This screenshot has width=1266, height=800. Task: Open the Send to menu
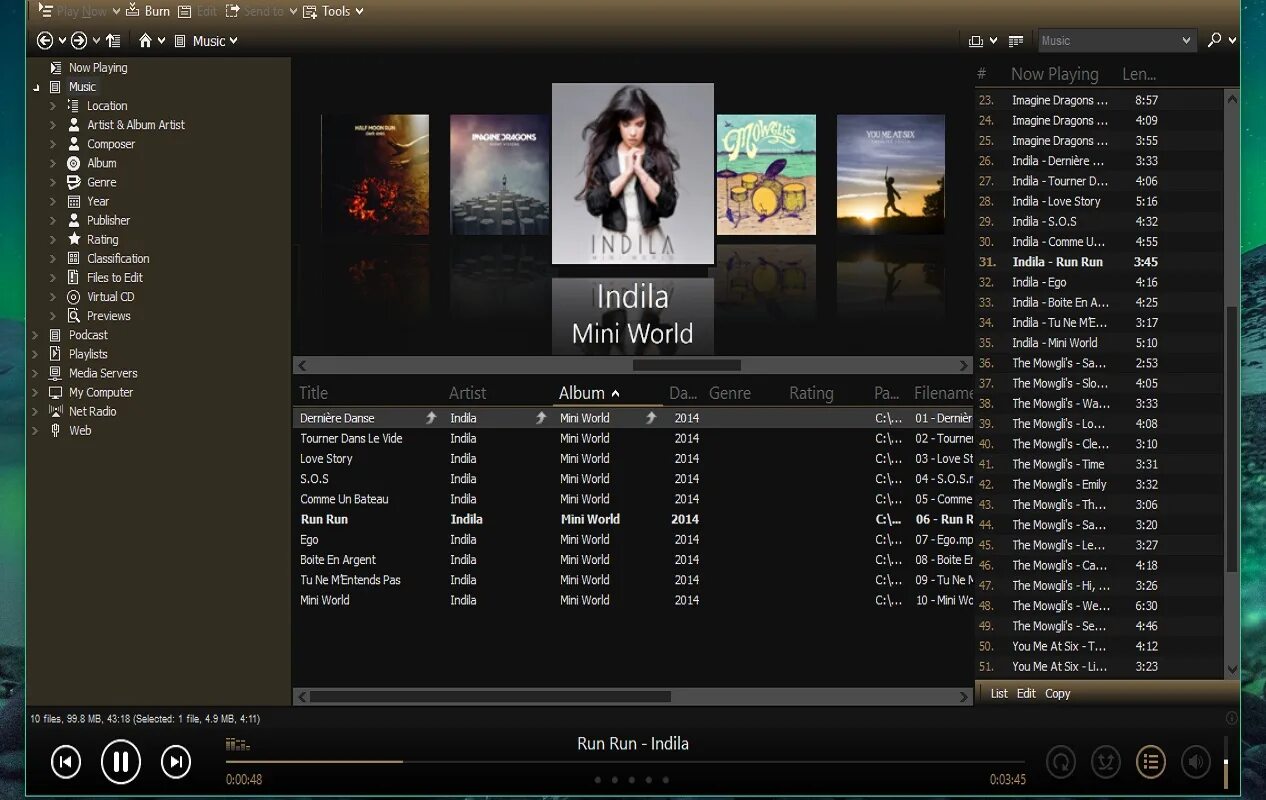click(x=261, y=11)
